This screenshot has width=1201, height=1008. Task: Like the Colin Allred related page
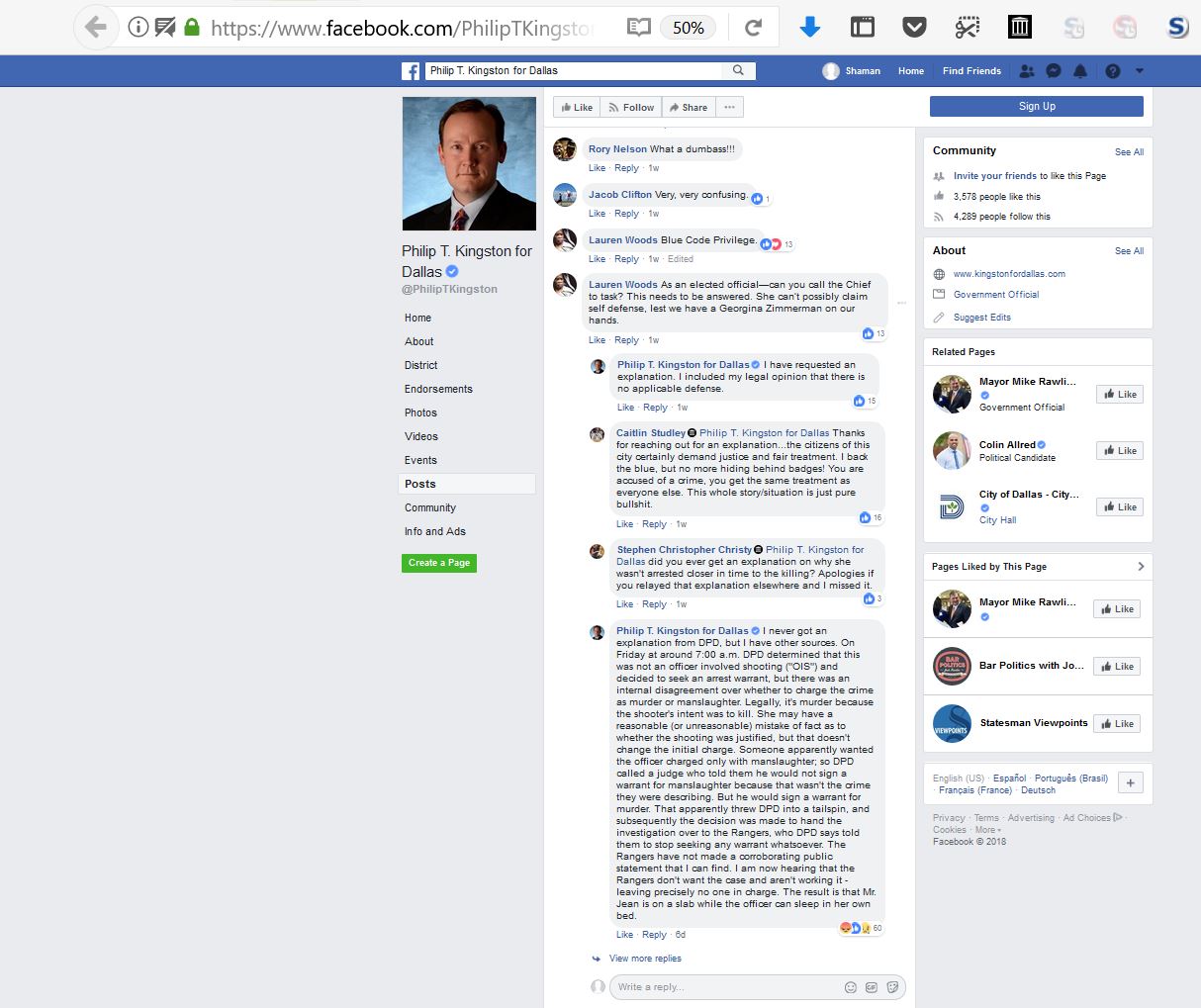click(1119, 451)
